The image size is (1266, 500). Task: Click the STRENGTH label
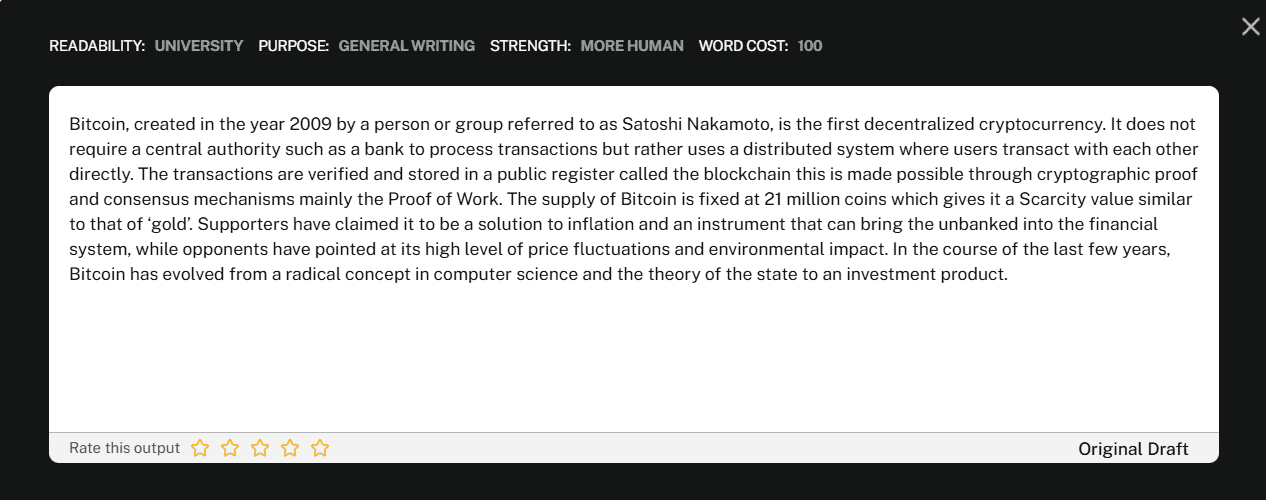[531, 46]
